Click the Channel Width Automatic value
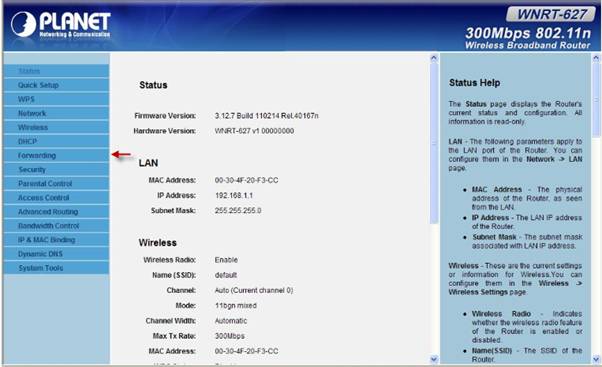The image size is (602, 367). click(231, 321)
